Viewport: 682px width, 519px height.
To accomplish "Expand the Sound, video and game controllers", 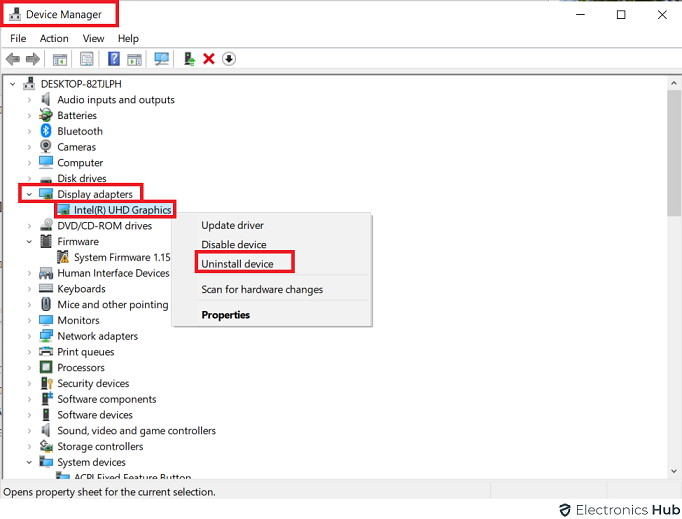I will tap(29, 431).
